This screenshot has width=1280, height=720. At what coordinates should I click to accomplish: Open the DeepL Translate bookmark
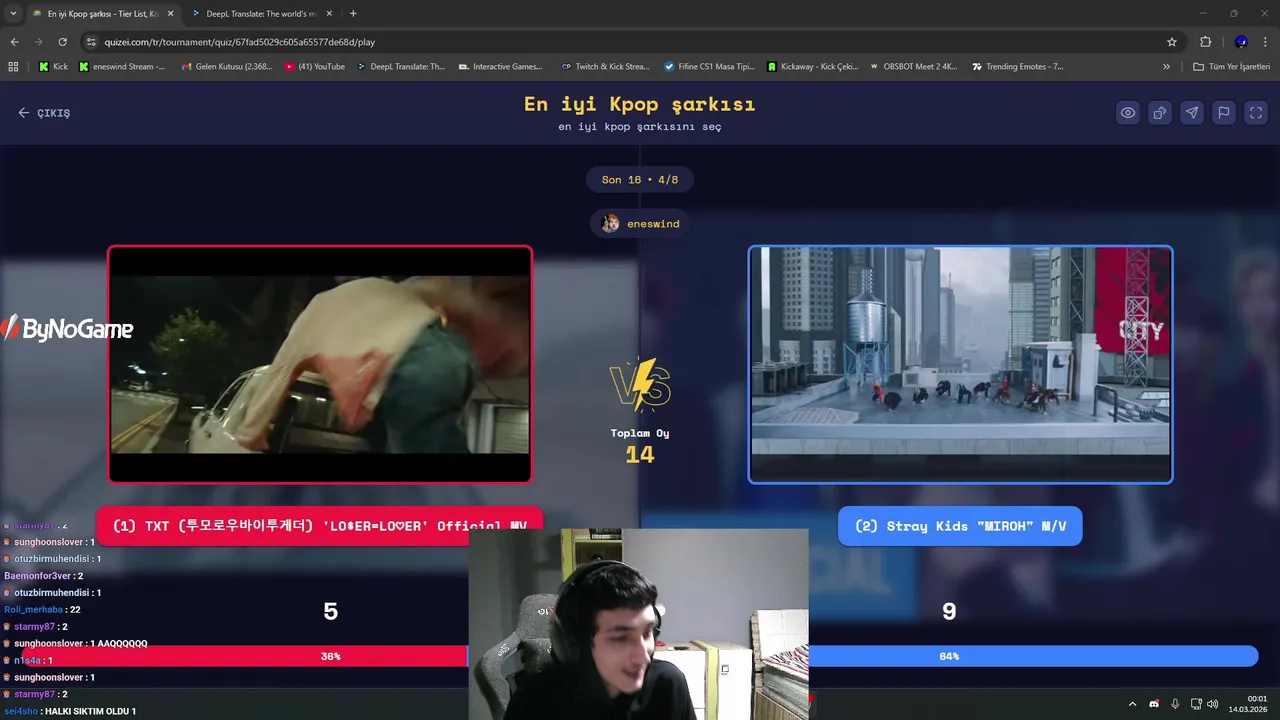[401, 67]
